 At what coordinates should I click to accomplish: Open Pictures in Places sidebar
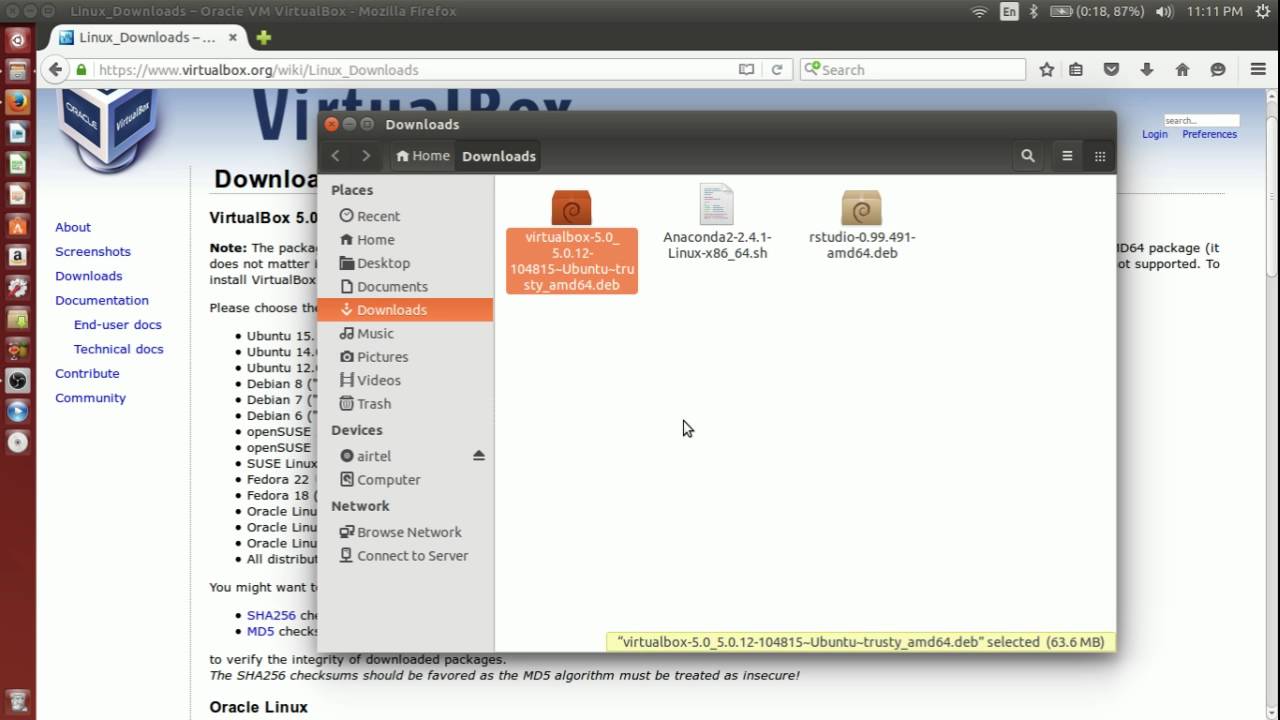tap(405, 357)
